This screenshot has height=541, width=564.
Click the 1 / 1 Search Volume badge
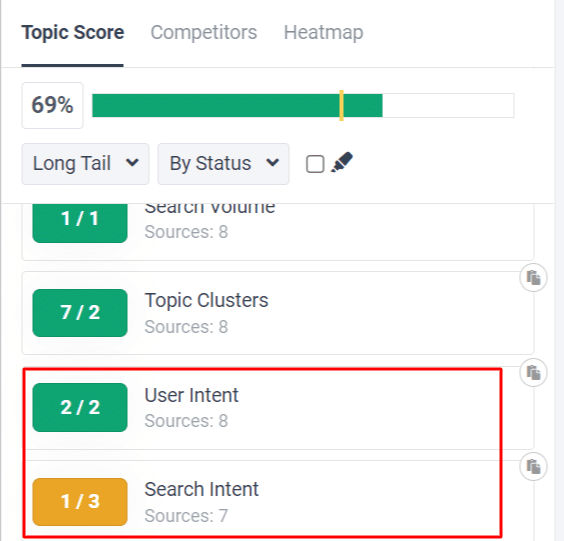point(80,222)
